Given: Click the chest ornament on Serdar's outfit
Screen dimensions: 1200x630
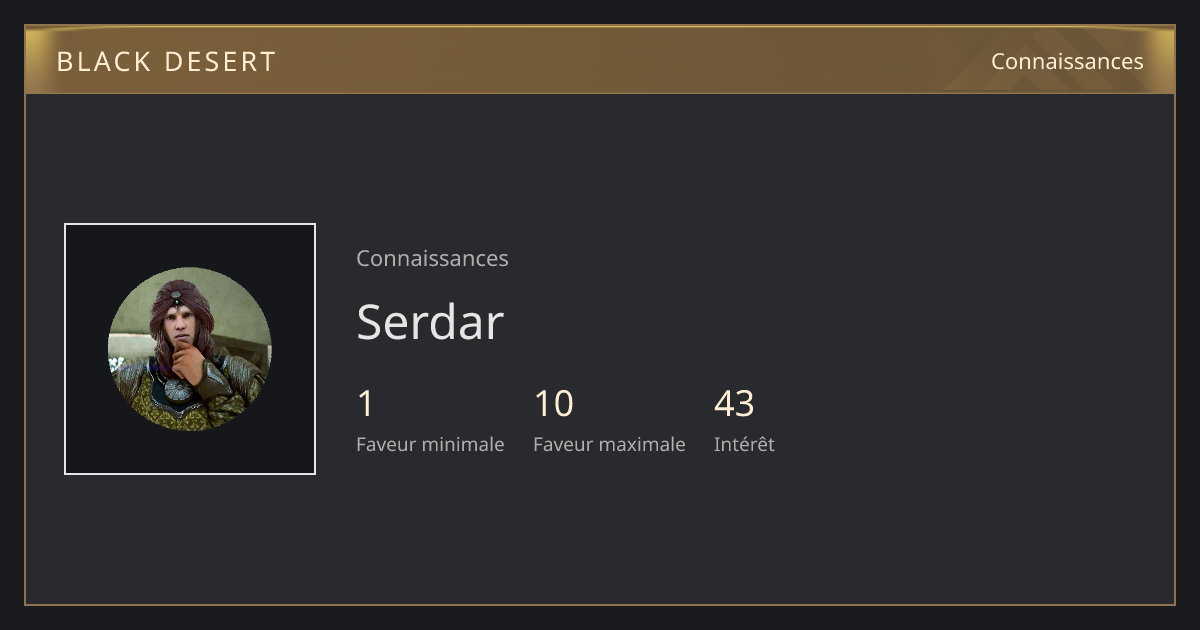Looking at the screenshot, I should click(180, 392).
